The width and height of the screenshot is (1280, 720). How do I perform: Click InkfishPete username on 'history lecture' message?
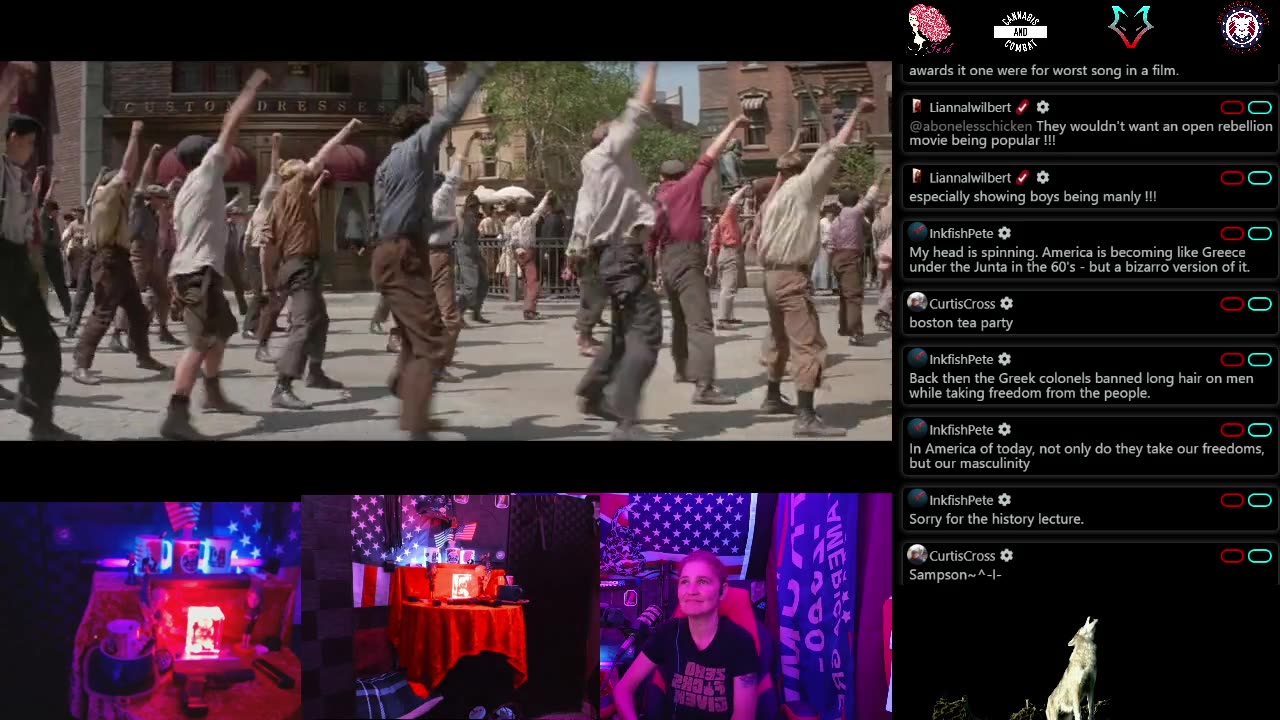tap(961, 500)
